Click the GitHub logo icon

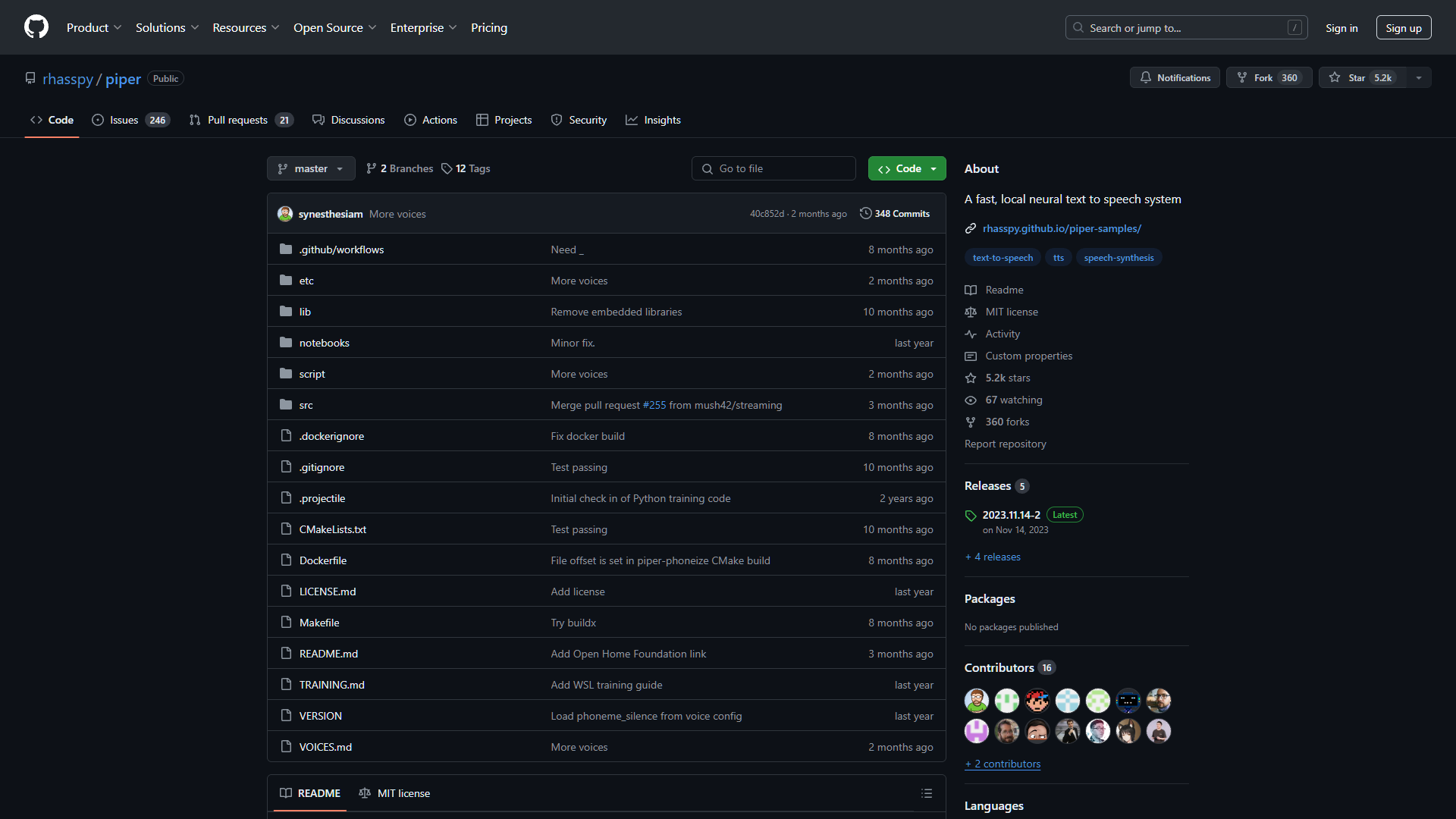(x=36, y=27)
